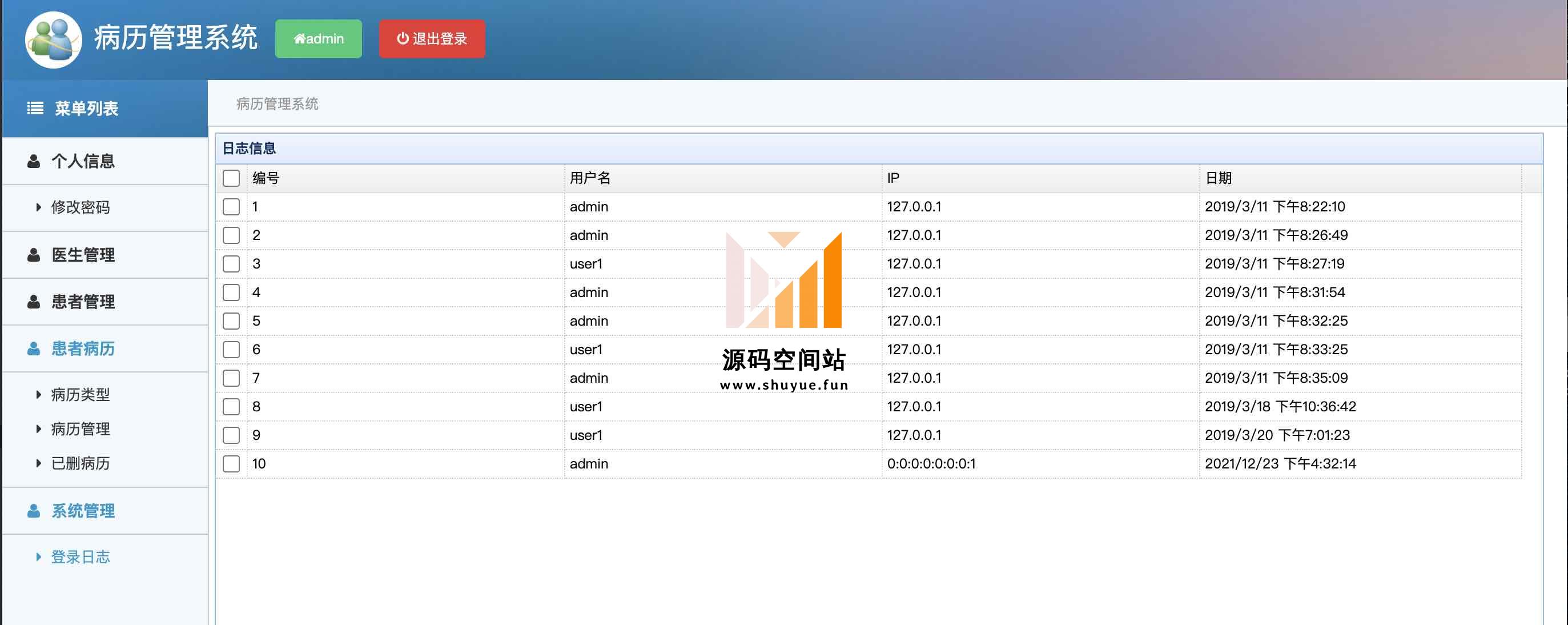Click the arrow beside 病历类型
Screen dimensions: 1568x625
(x=39, y=395)
